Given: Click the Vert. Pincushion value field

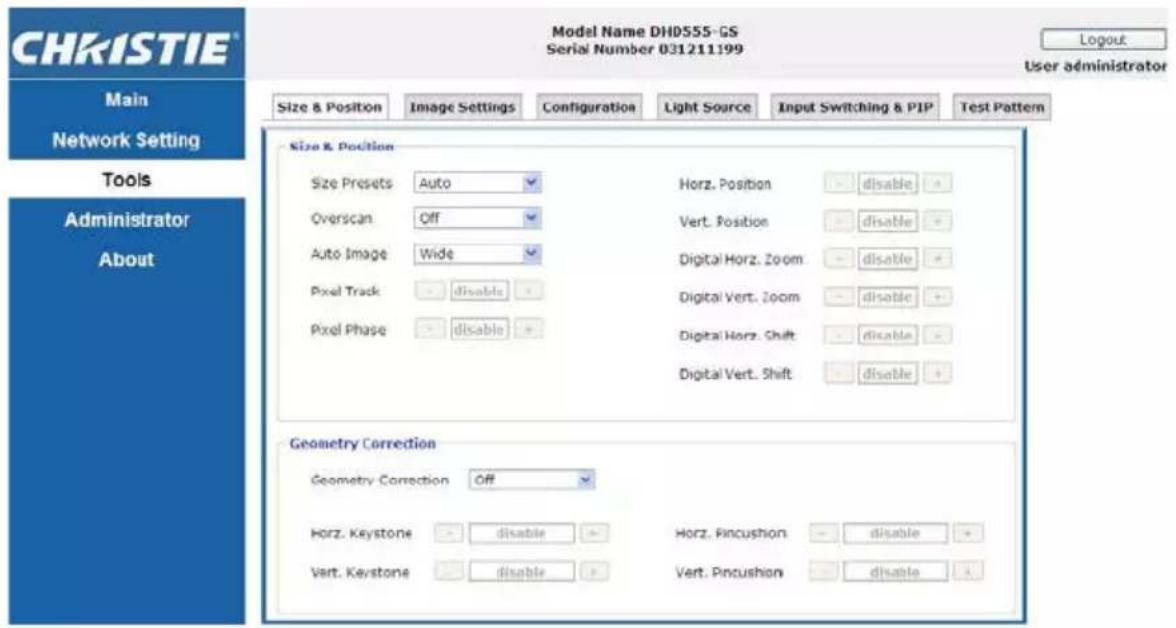Looking at the screenshot, I should (896, 572).
